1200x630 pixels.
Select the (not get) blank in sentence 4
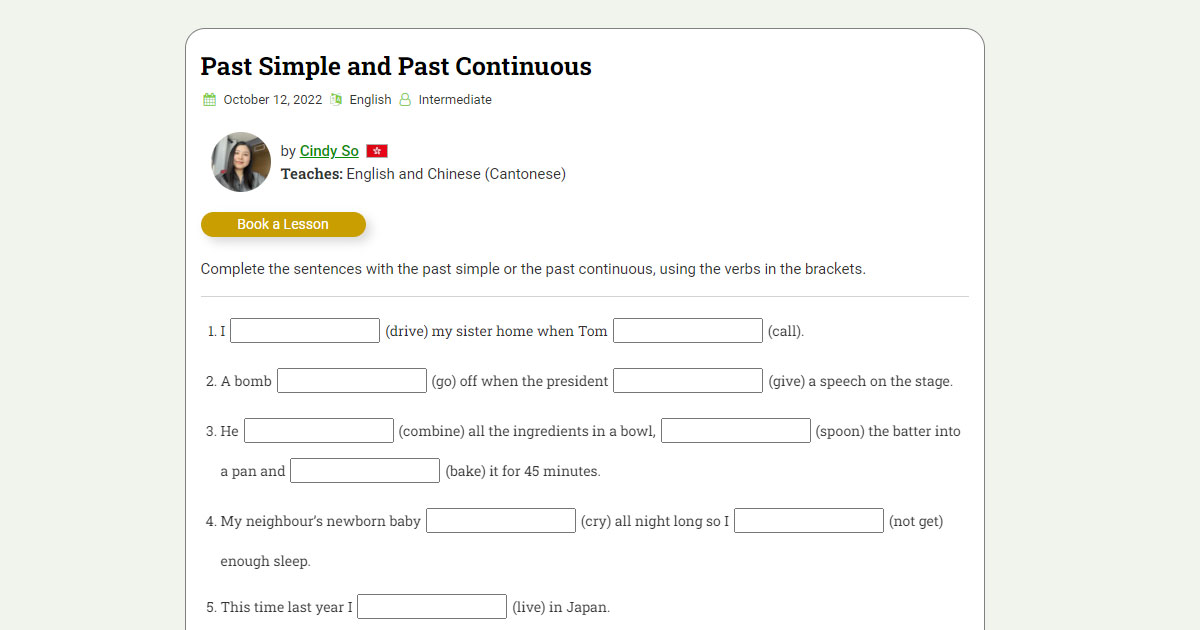809,521
